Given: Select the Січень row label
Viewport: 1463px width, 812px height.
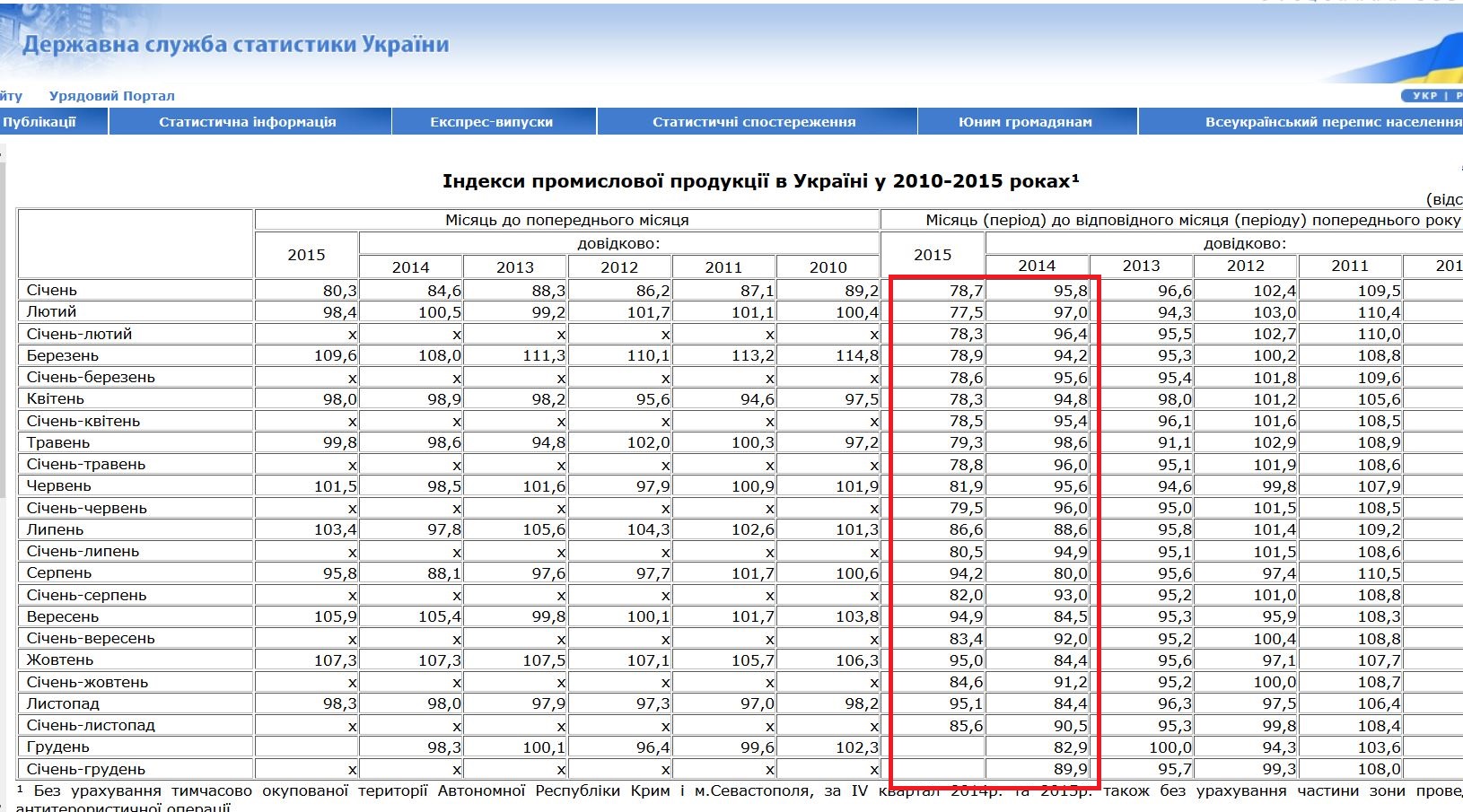Looking at the screenshot, I should pyautogui.click(x=52, y=291).
